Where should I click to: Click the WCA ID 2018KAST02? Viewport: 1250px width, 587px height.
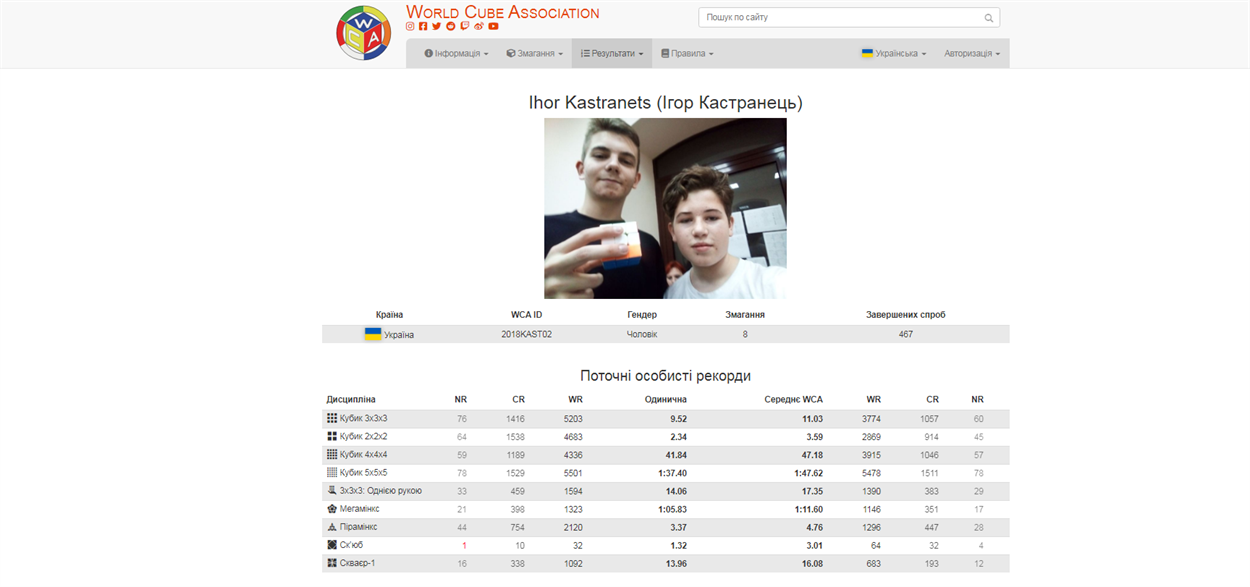pyautogui.click(x=526, y=334)
